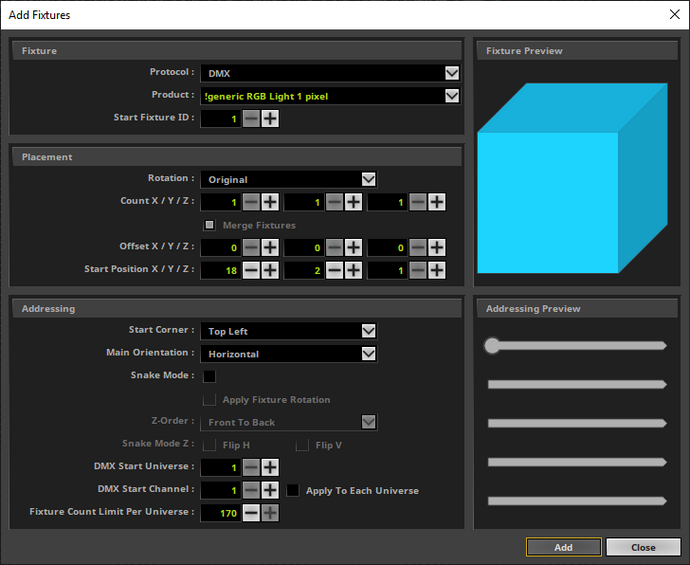The width and height of the screenshot is (690, 565).
Task: Increase Count Z with plus button
Action: click(x=437, y=202)
